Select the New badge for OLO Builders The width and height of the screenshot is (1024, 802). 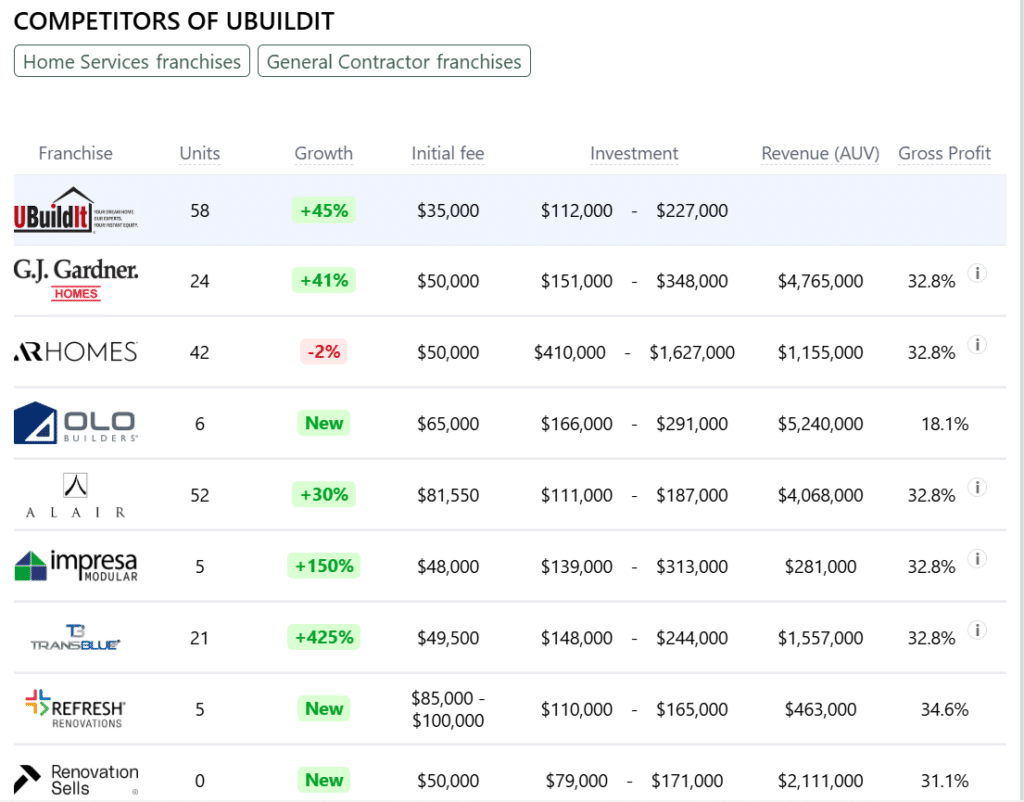tap(324, 423)
